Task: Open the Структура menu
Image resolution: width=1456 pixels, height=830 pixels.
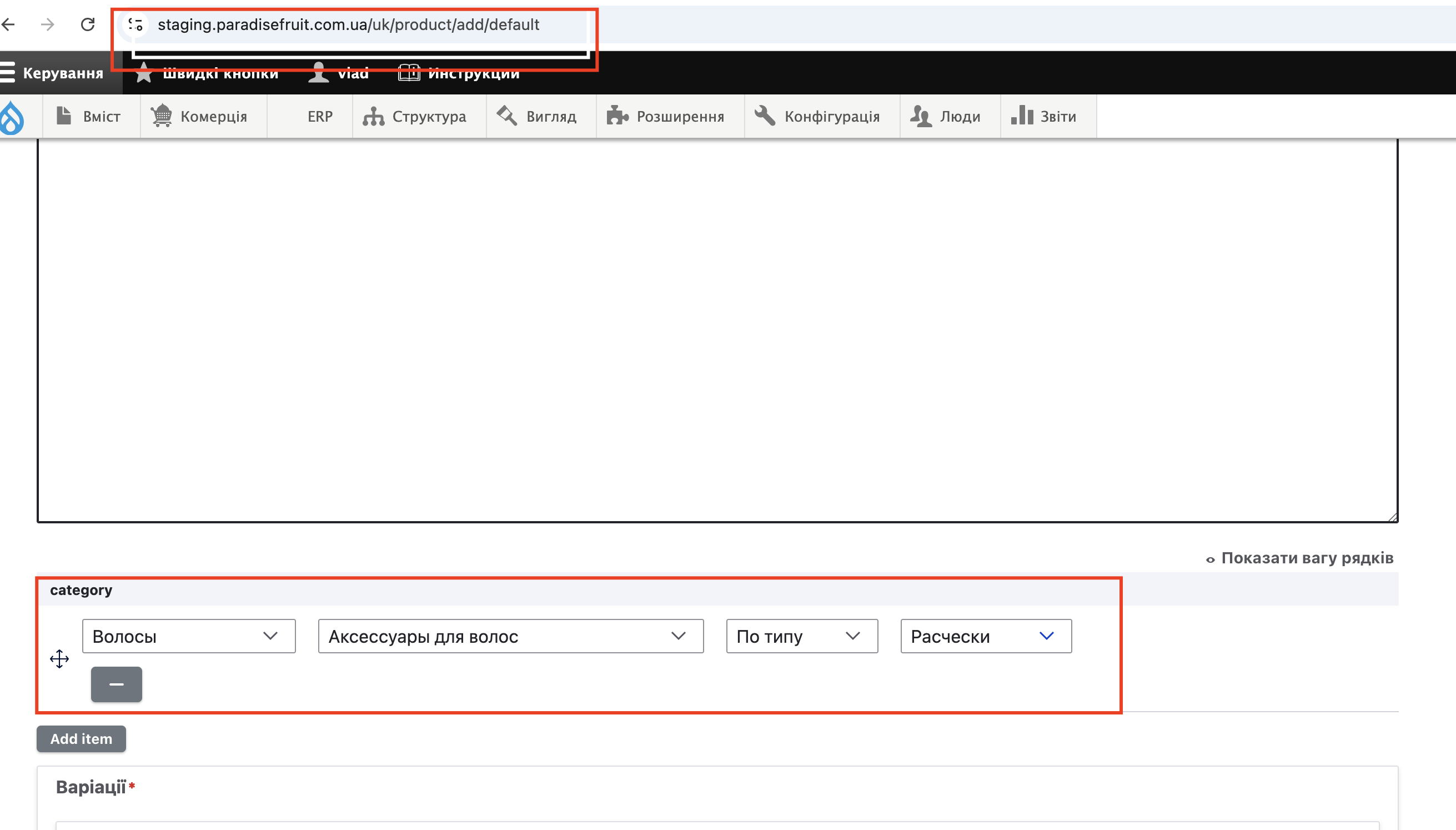Action: [416, 116]
